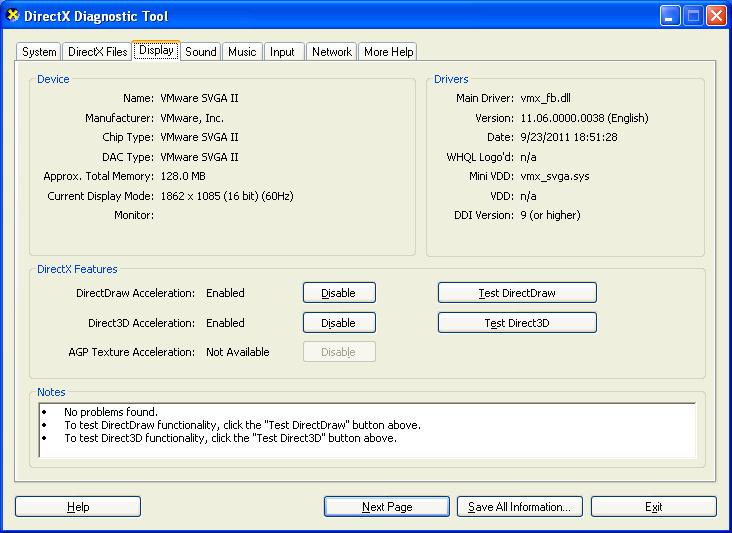Minimize the DirectX Diagnostic Tool window

point(670,16)
